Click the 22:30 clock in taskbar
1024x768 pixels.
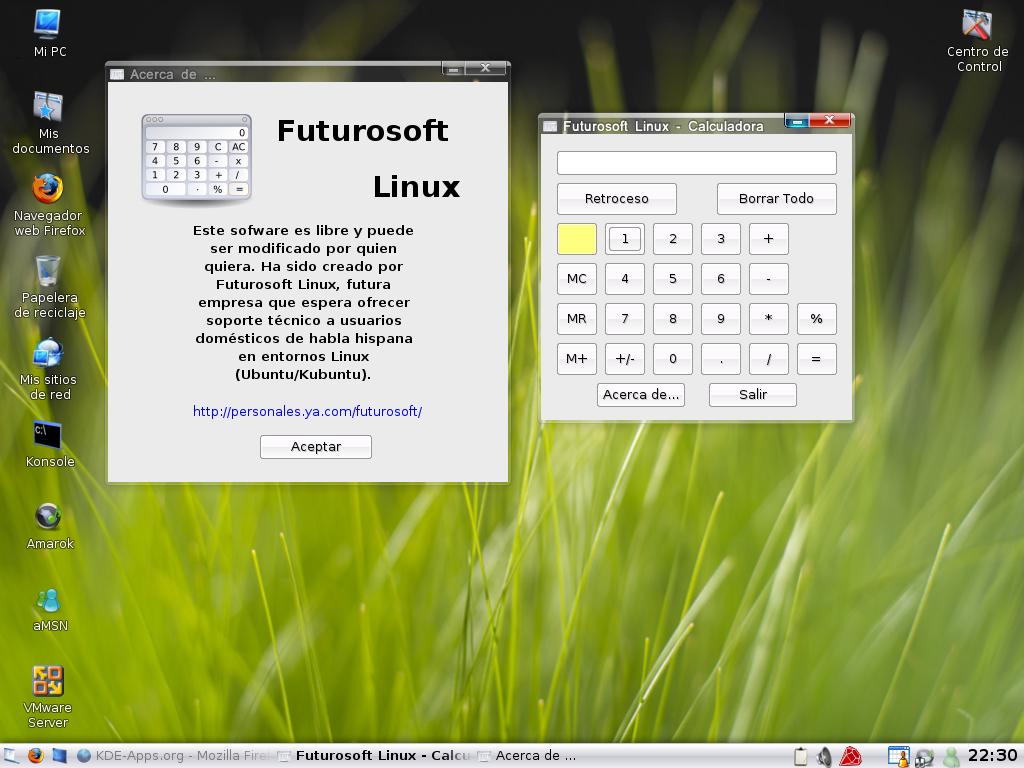click(x=992, y=756)
